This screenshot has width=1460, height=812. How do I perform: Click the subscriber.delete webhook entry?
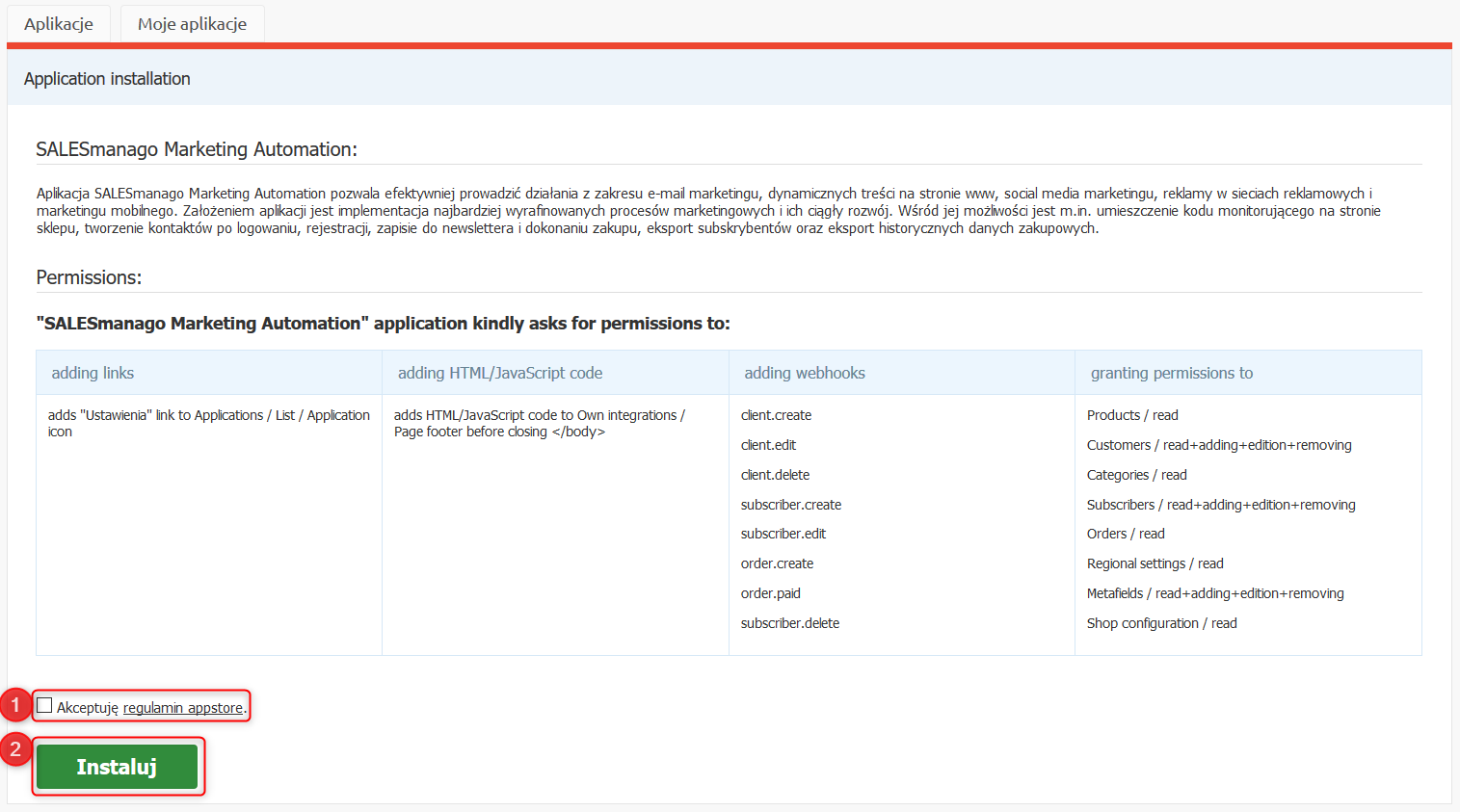tap(790, 623)
